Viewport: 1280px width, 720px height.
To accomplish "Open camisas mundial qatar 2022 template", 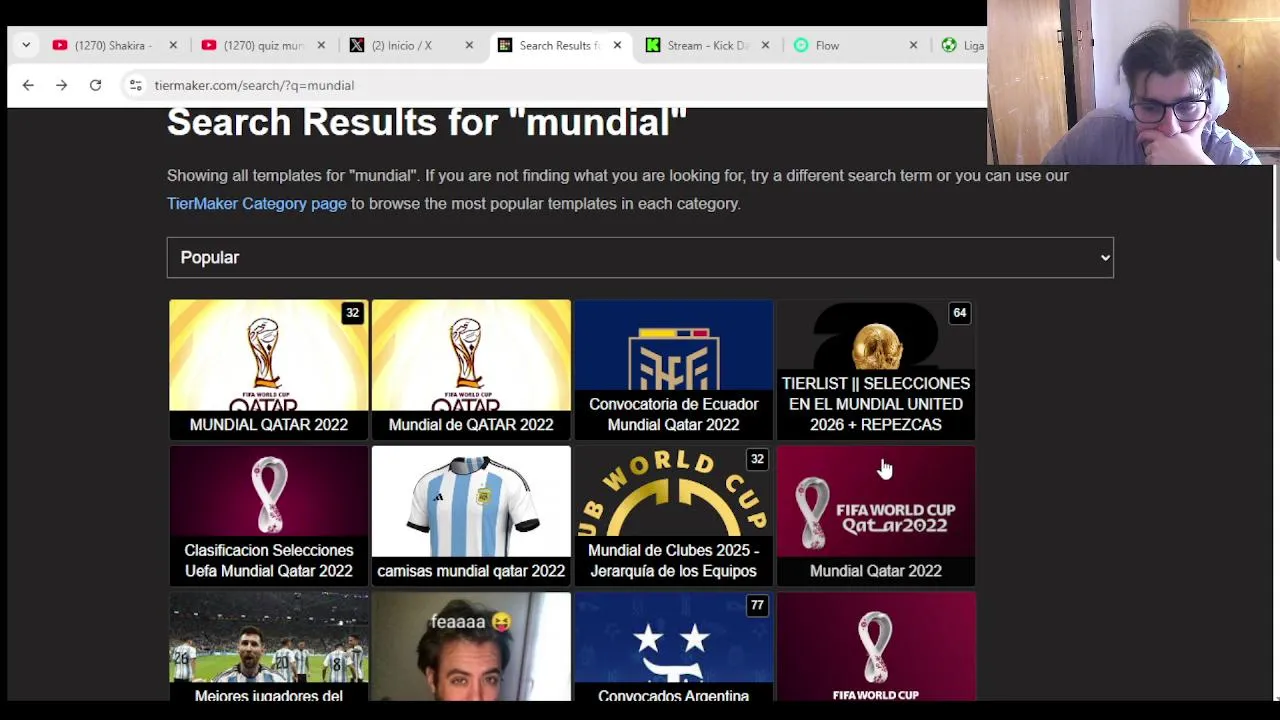I will click(x=471, y=515).
